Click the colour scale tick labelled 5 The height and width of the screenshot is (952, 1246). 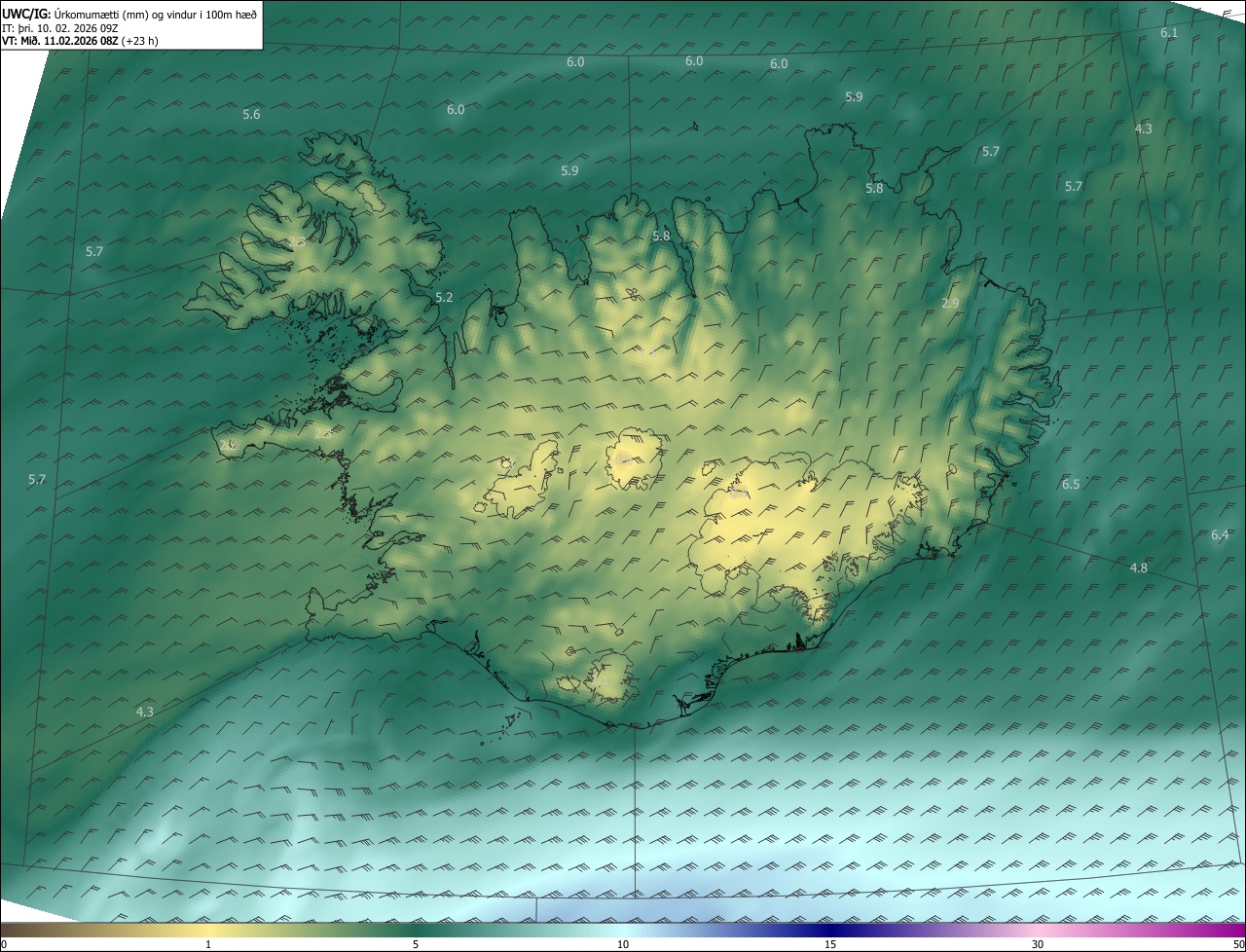pos(416,945)
